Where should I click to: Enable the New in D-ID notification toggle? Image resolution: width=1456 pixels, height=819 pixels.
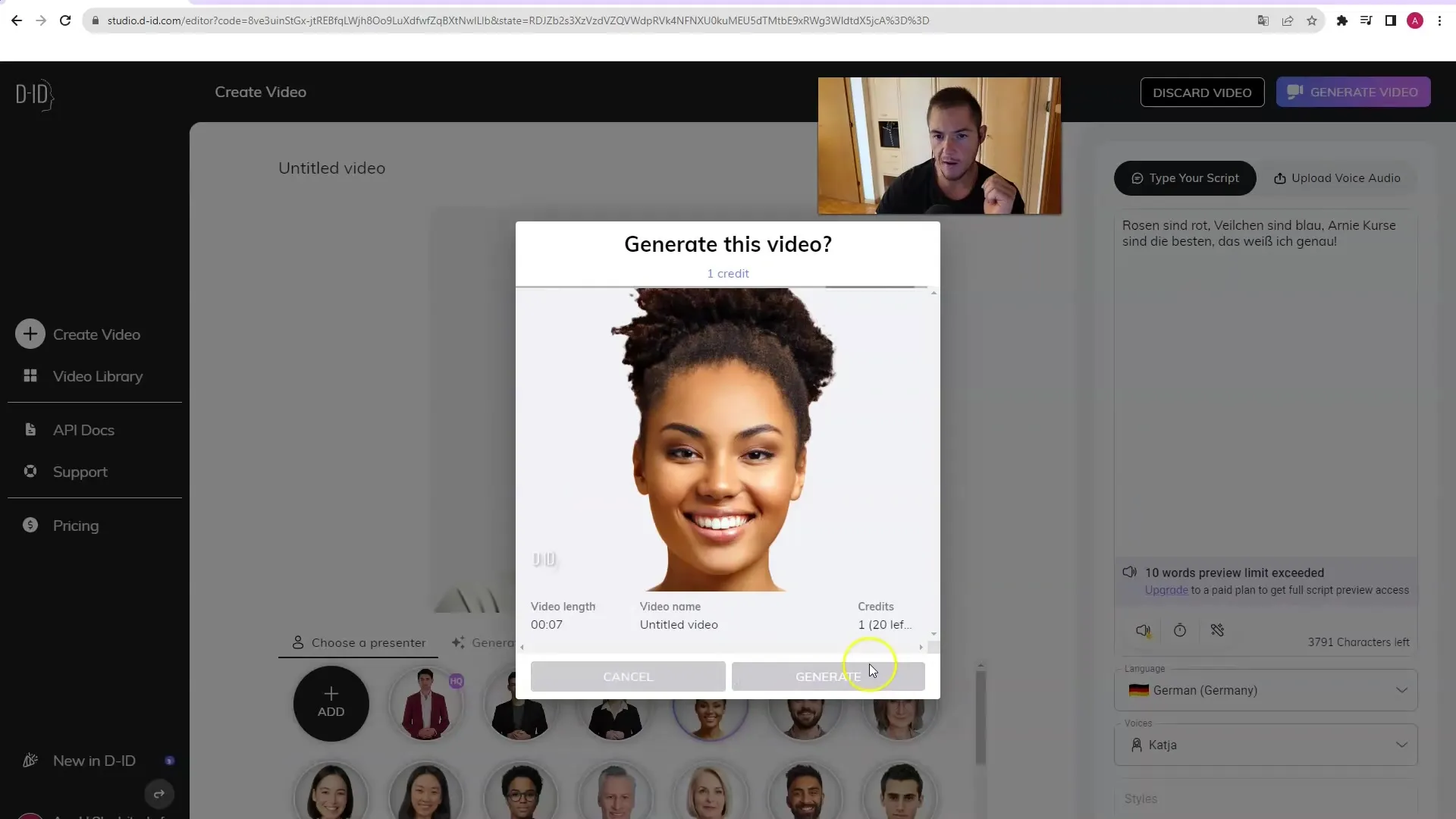[170, 761]
